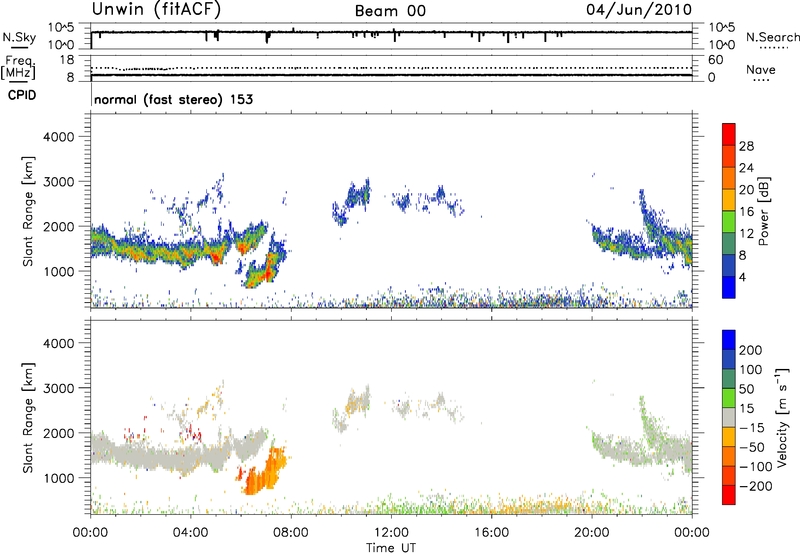Click the 'Beam 00' label

click(x=390, y=11)
